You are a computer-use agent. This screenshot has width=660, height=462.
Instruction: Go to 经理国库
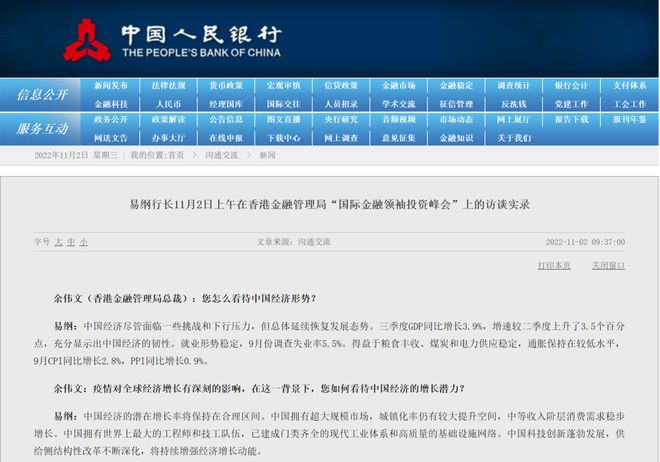pyautogui.click(x=226, y=104)
